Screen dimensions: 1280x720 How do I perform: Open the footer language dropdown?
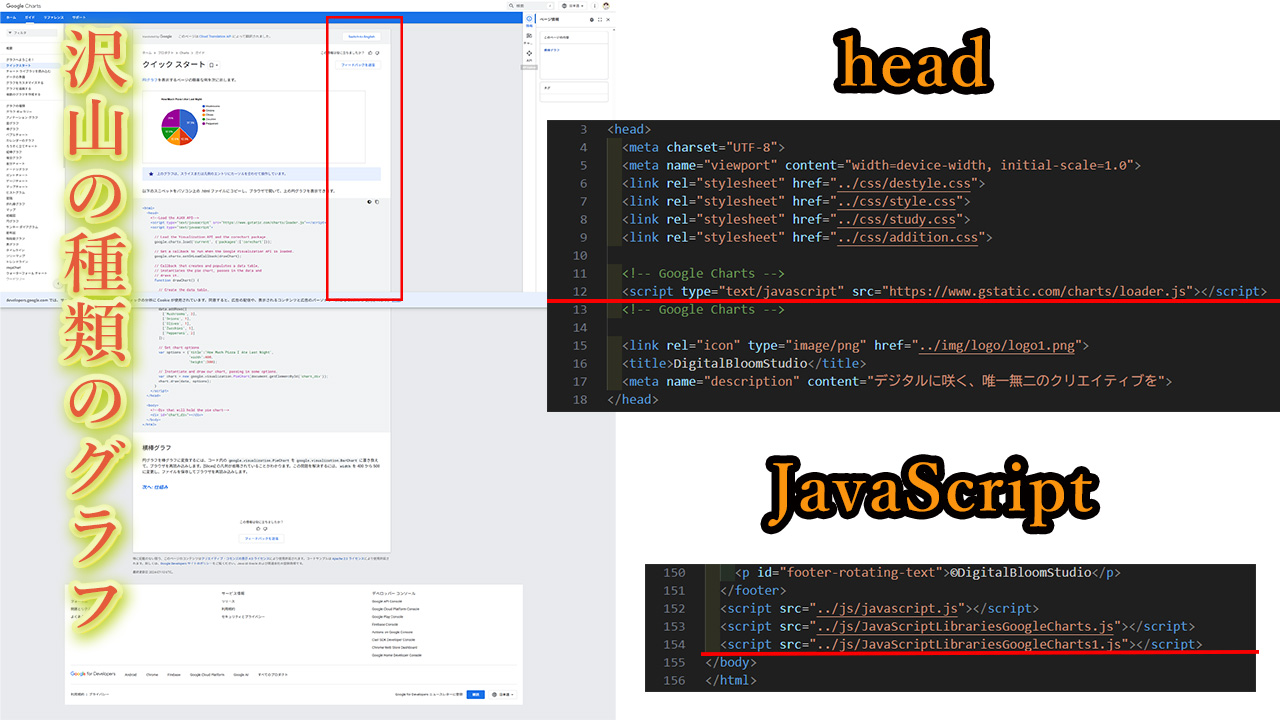pos(502,694)
